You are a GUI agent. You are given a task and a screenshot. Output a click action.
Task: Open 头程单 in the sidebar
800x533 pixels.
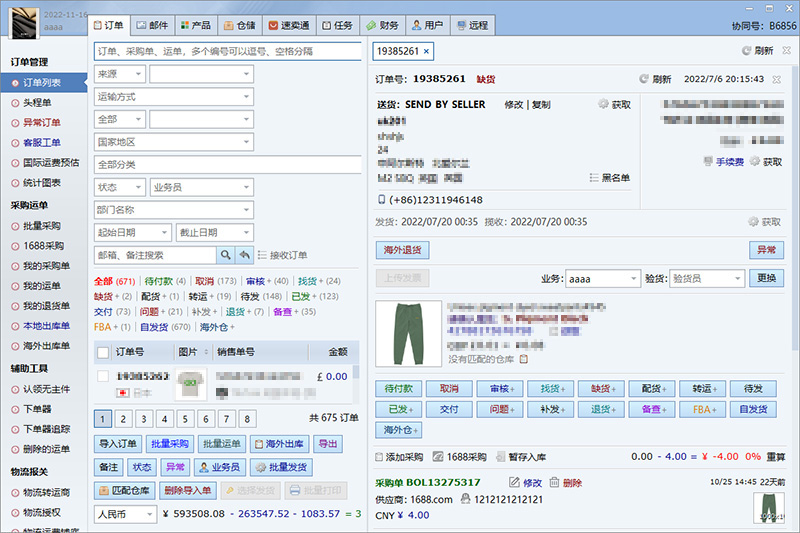[x=37, y=103]
